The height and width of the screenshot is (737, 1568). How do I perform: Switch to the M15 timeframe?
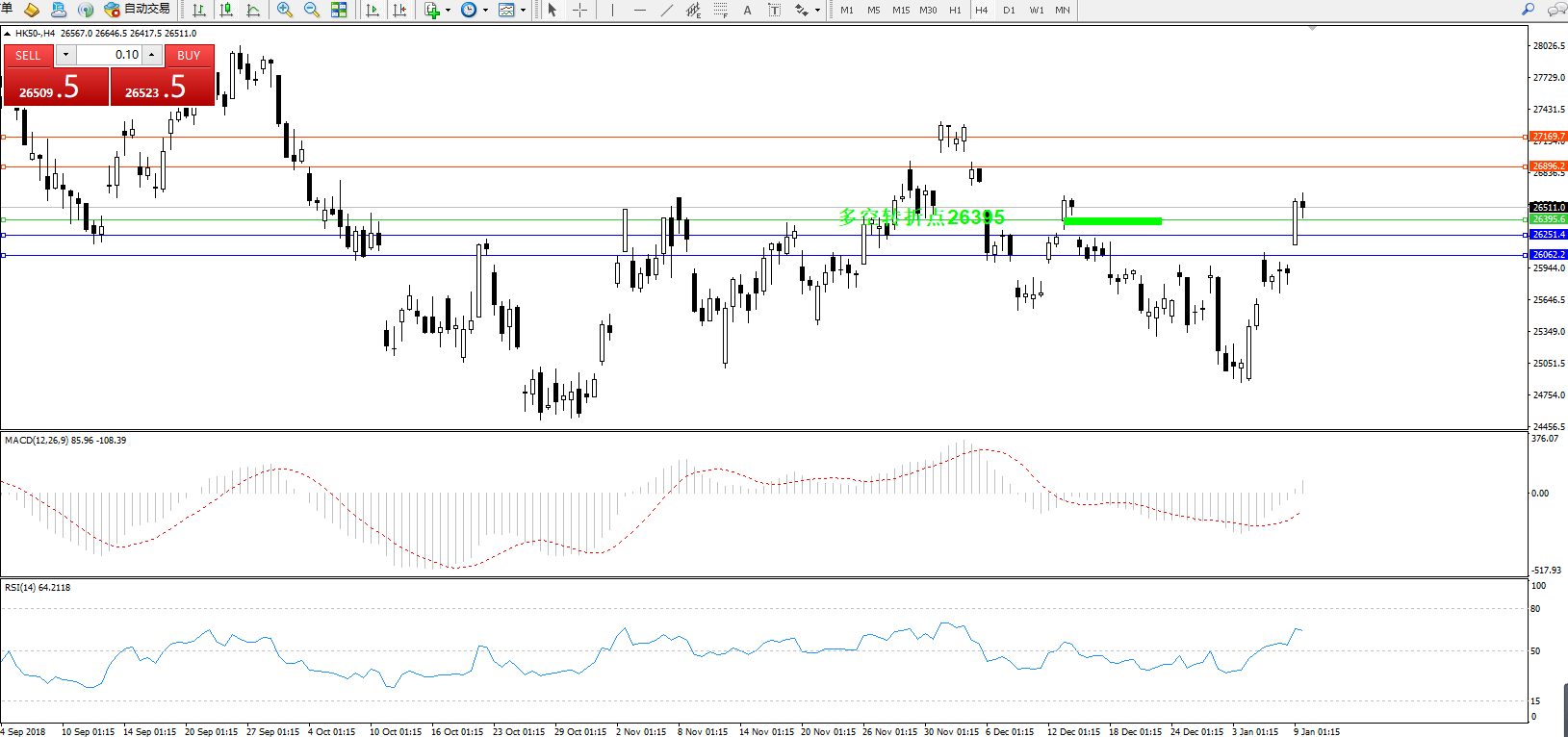pos(901,10)
